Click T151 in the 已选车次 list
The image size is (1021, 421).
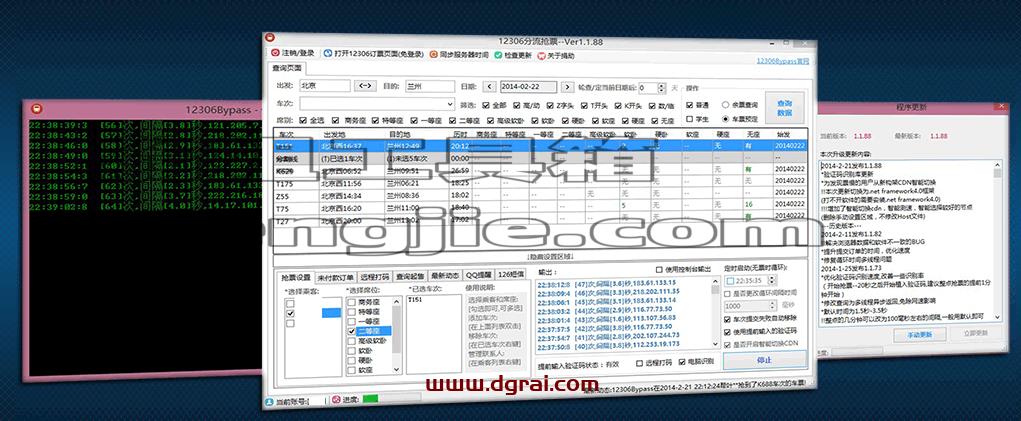[x=415, y=301]
